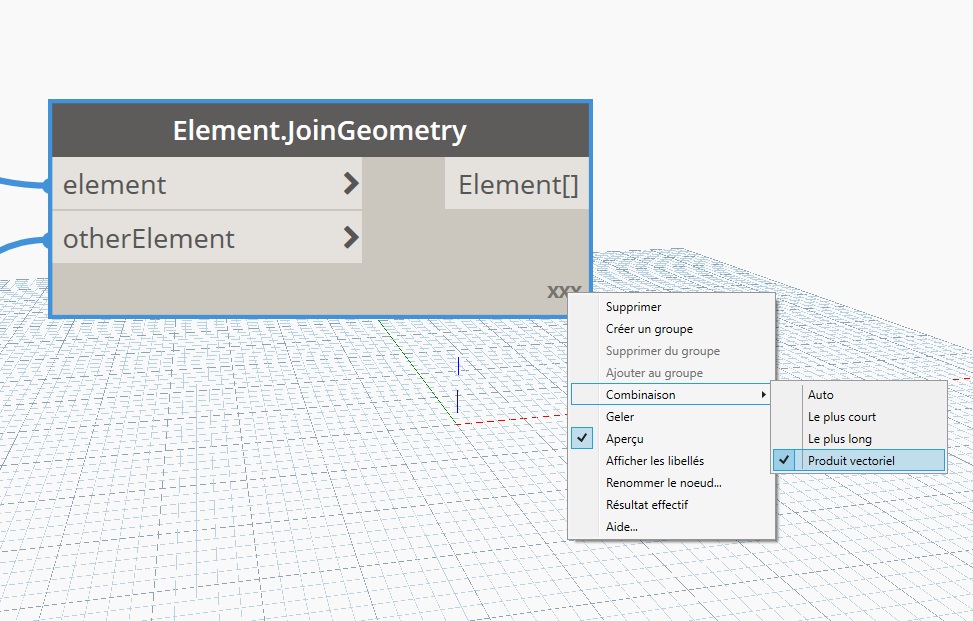Click the chevron beside the otherElement input
The width and height of the screenshot is (973, 621).
pos(350,238)
